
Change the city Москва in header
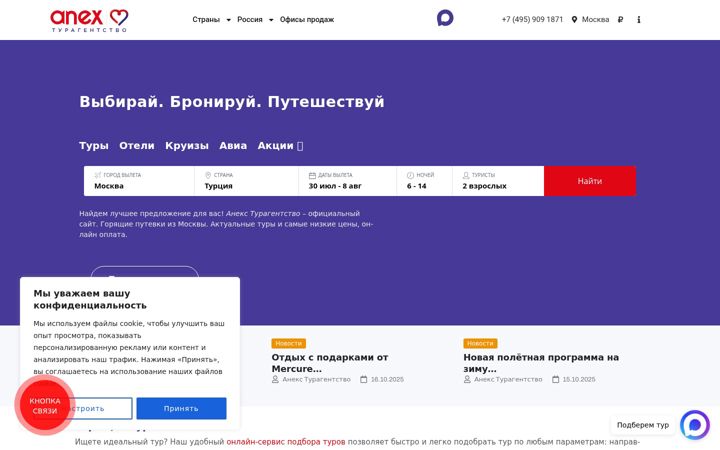[x=595, y=20]
